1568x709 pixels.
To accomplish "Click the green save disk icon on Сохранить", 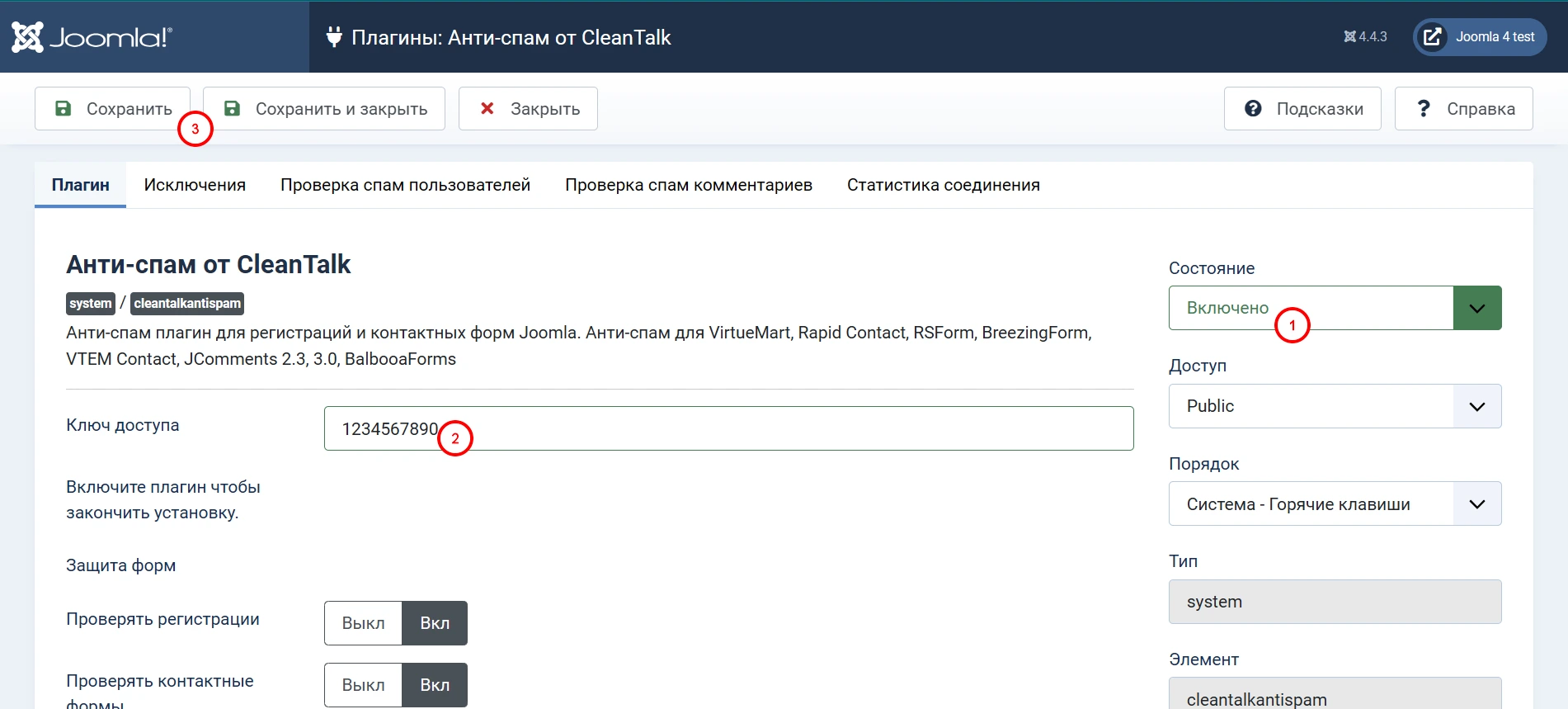I will 63,108.
